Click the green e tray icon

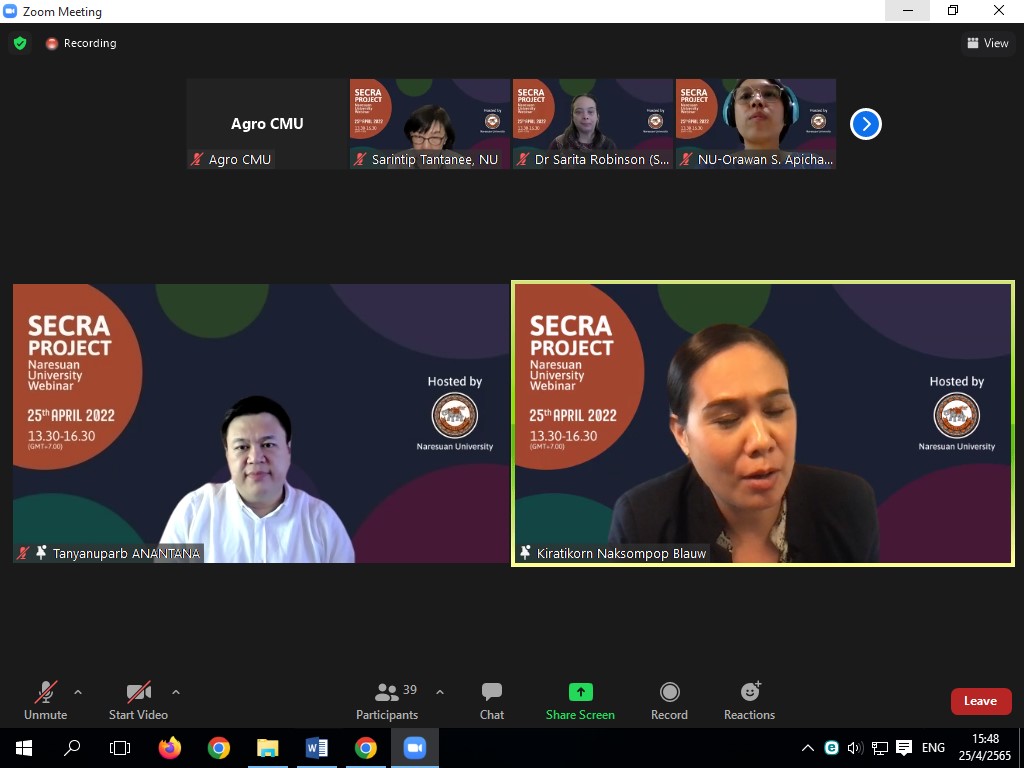click(831, 748)
